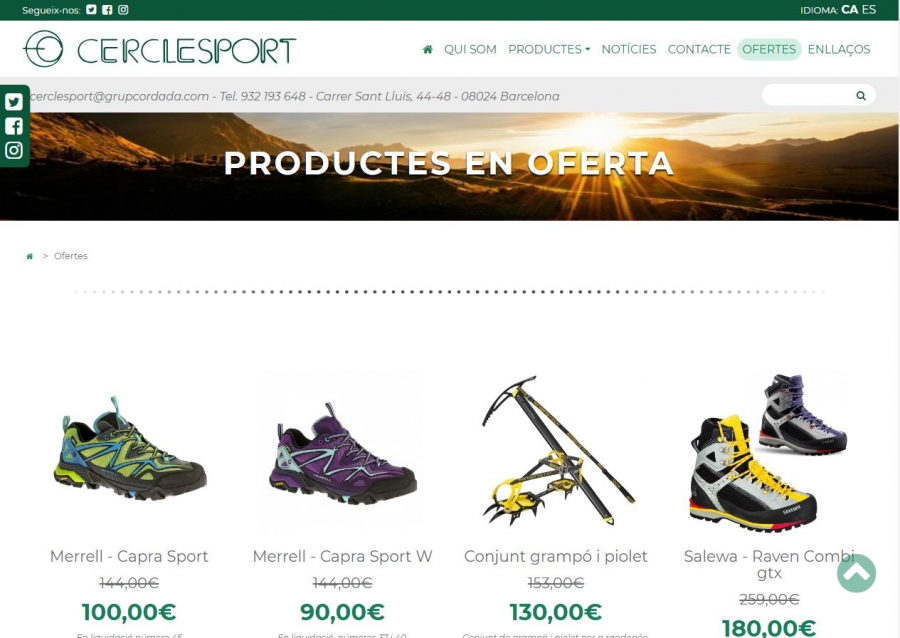Viewport: 900px width, 638px height.
Task: Click the Twitter icon in top bar
Action: (91, 10)
